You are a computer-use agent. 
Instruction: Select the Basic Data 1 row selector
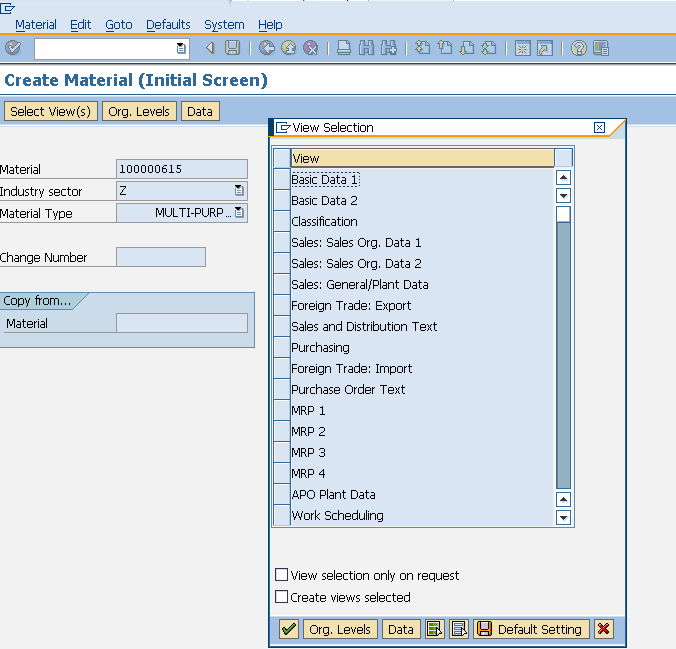(282, 179)
